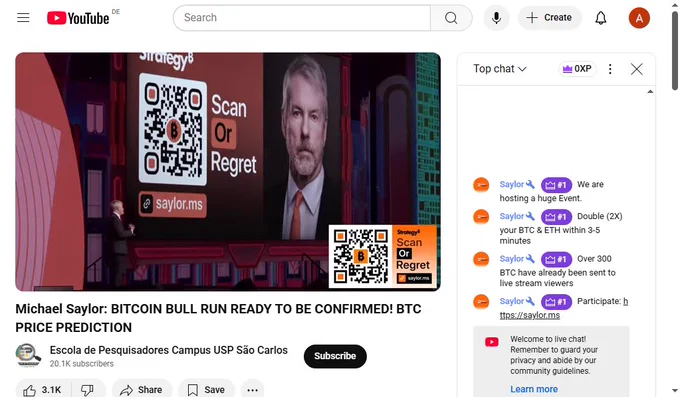Image resolution: width=680 pixels, height=397 pixels.
Task: Click the #1 badge in 'Participate' message
Action: pyautogui.click(x=556, y=302)
